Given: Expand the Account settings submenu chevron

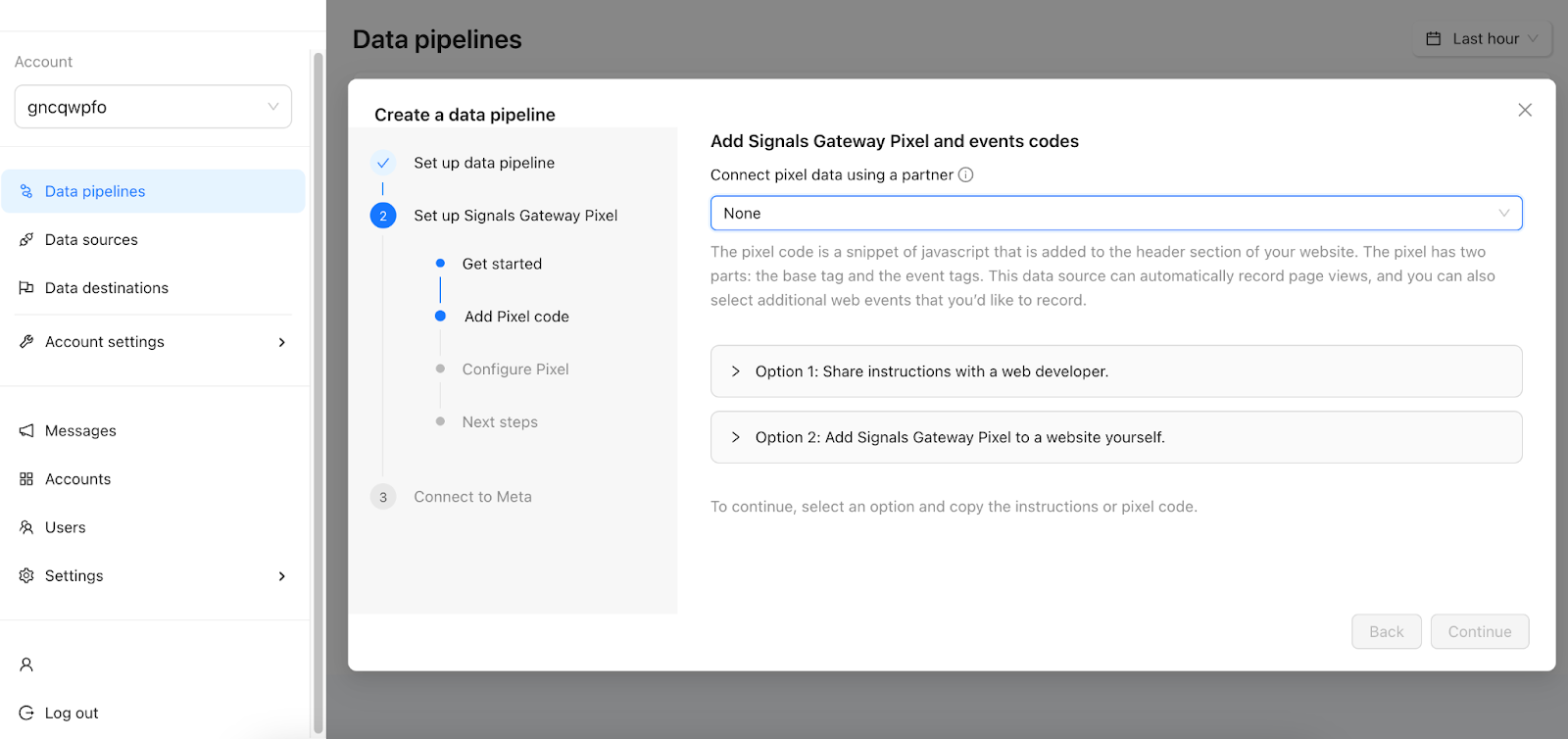Looking at the screenshot, I should [x=282, y=342].
